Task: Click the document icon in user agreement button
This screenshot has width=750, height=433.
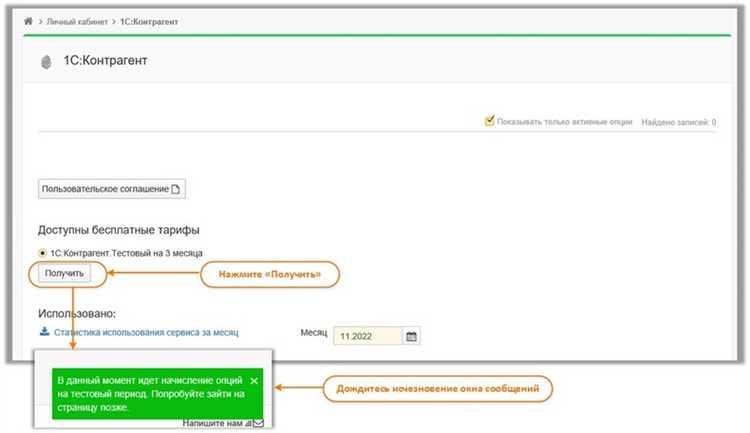Action: coord(176,189)
